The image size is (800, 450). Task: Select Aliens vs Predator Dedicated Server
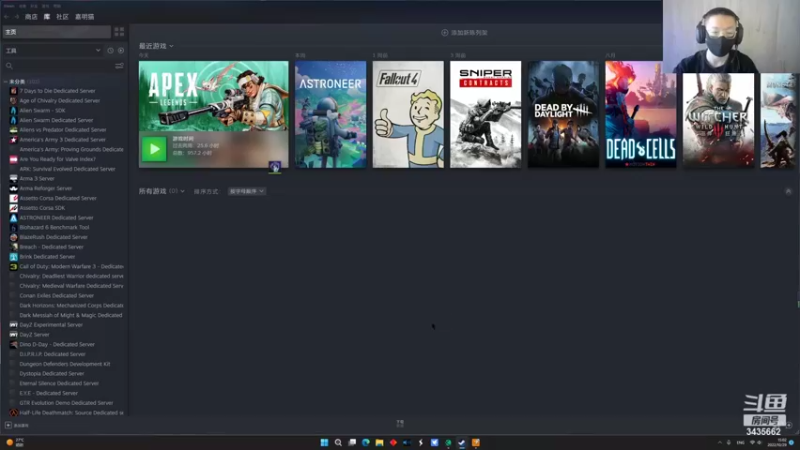click(x=63, y=130)
